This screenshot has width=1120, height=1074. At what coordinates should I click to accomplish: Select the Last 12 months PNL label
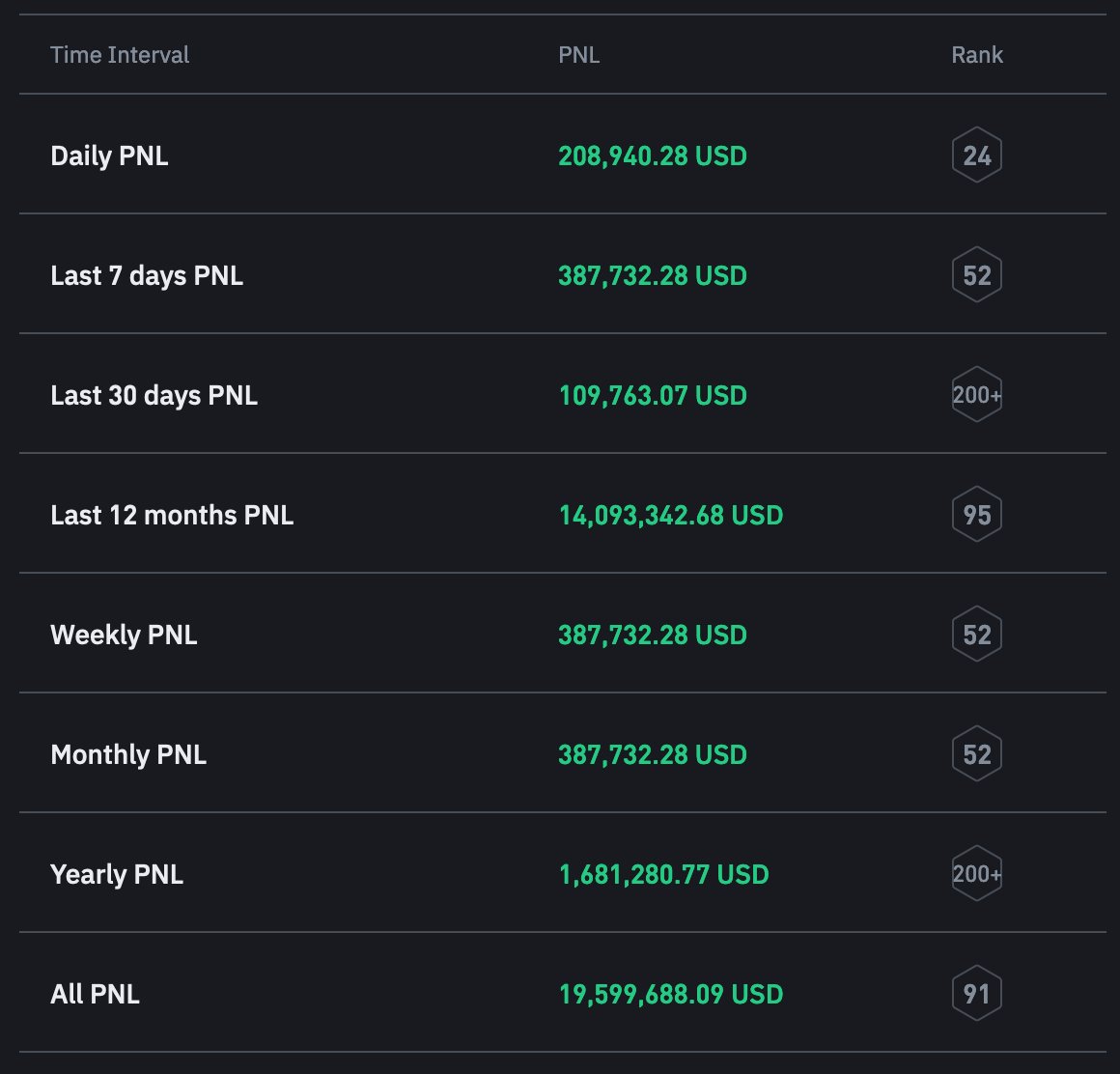(172, 515)
